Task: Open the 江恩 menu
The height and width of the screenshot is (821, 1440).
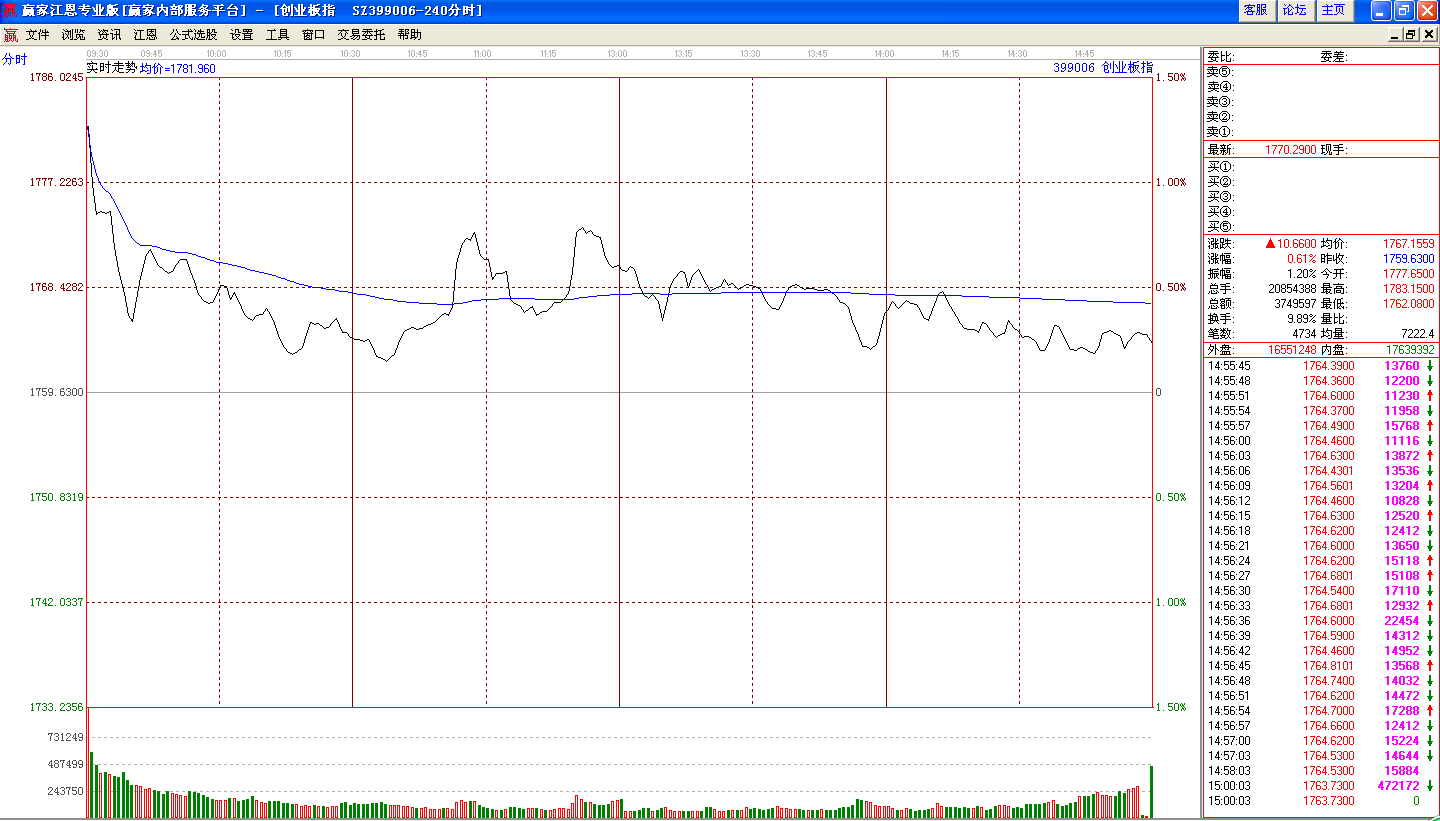Action: click(145, 34)
